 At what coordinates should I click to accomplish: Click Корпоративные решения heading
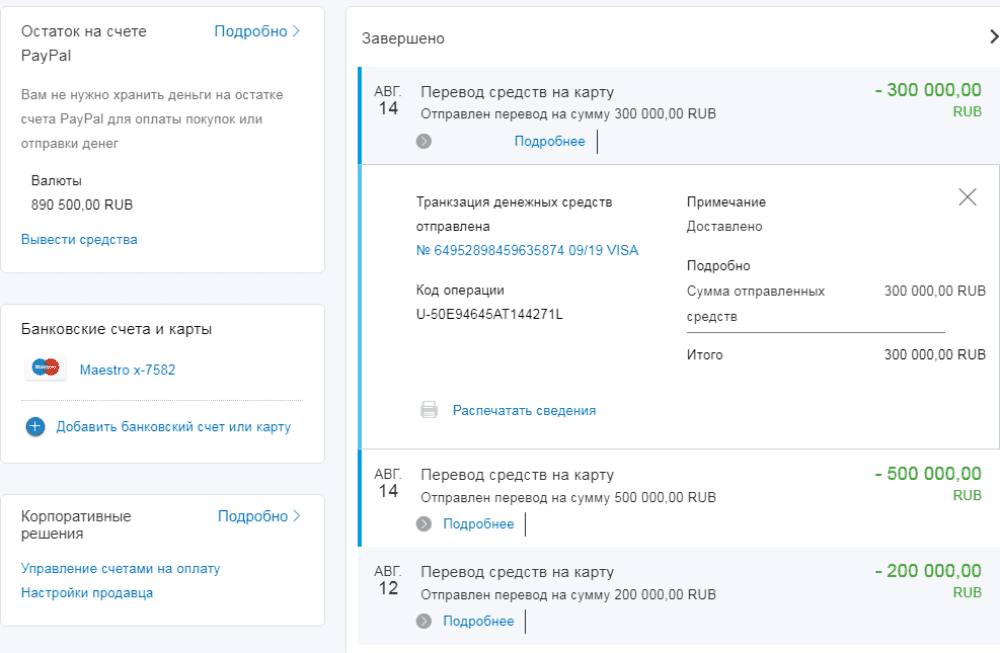pos(76,525)
